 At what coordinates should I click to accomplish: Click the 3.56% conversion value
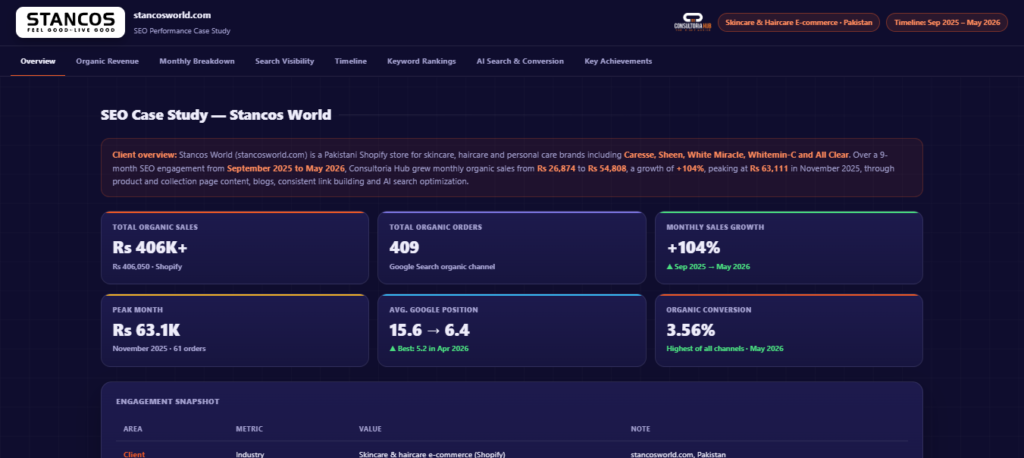point(690,330)
